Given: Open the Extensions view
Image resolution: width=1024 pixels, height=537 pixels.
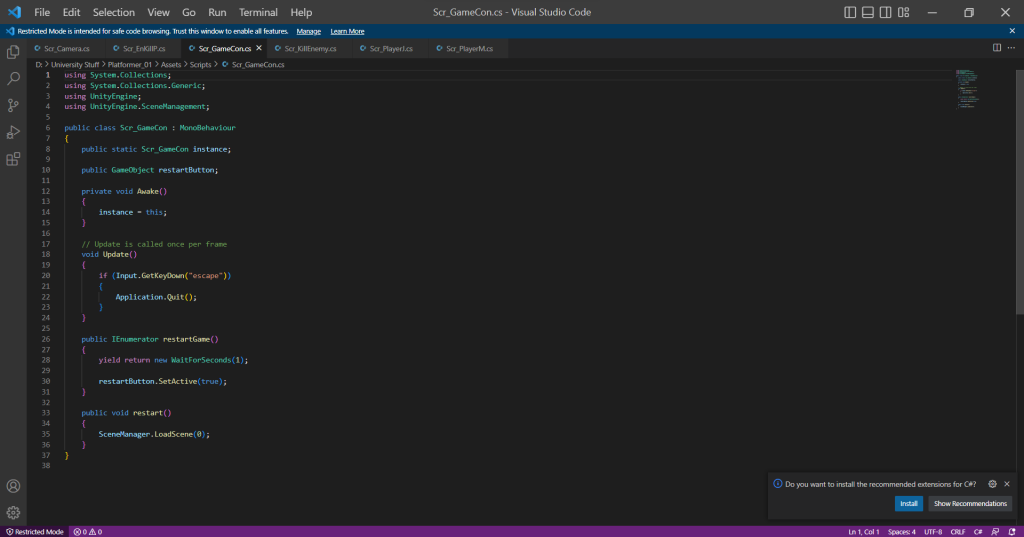Looking at the screenshot, I should 13,159.
